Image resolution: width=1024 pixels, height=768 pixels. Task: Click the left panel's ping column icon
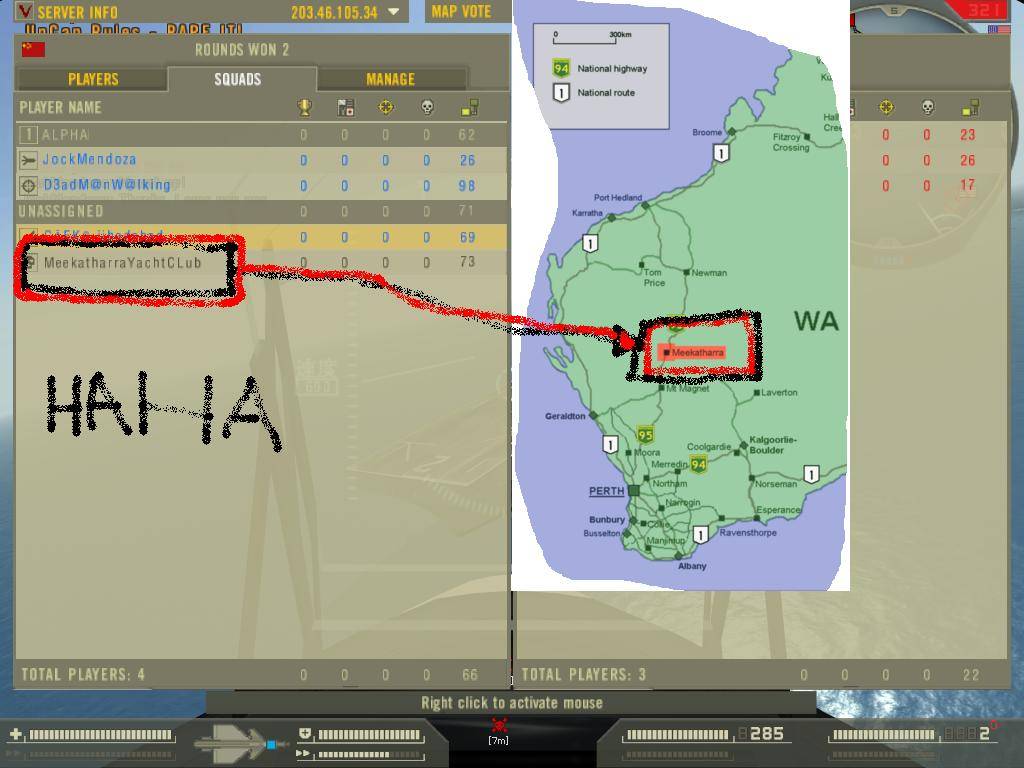pos(469,107)
